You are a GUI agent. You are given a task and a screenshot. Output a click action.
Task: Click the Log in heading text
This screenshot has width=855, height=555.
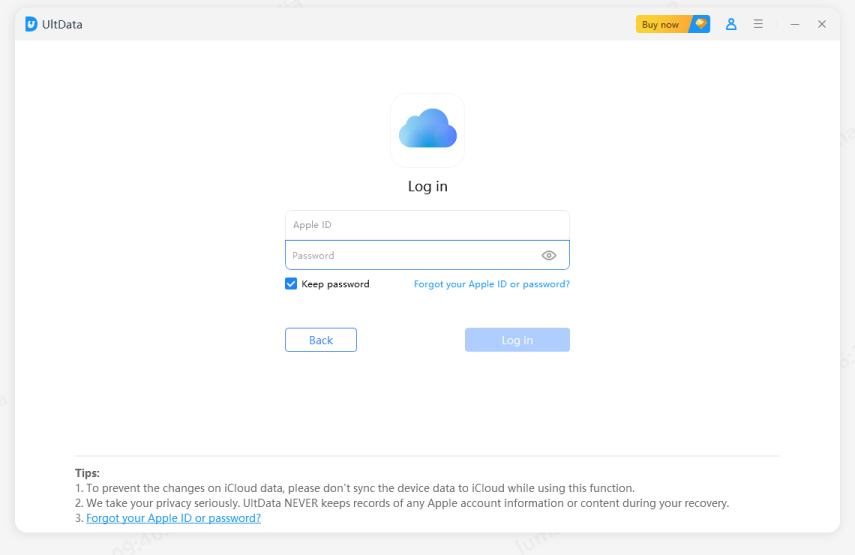[x=427, y=186]
